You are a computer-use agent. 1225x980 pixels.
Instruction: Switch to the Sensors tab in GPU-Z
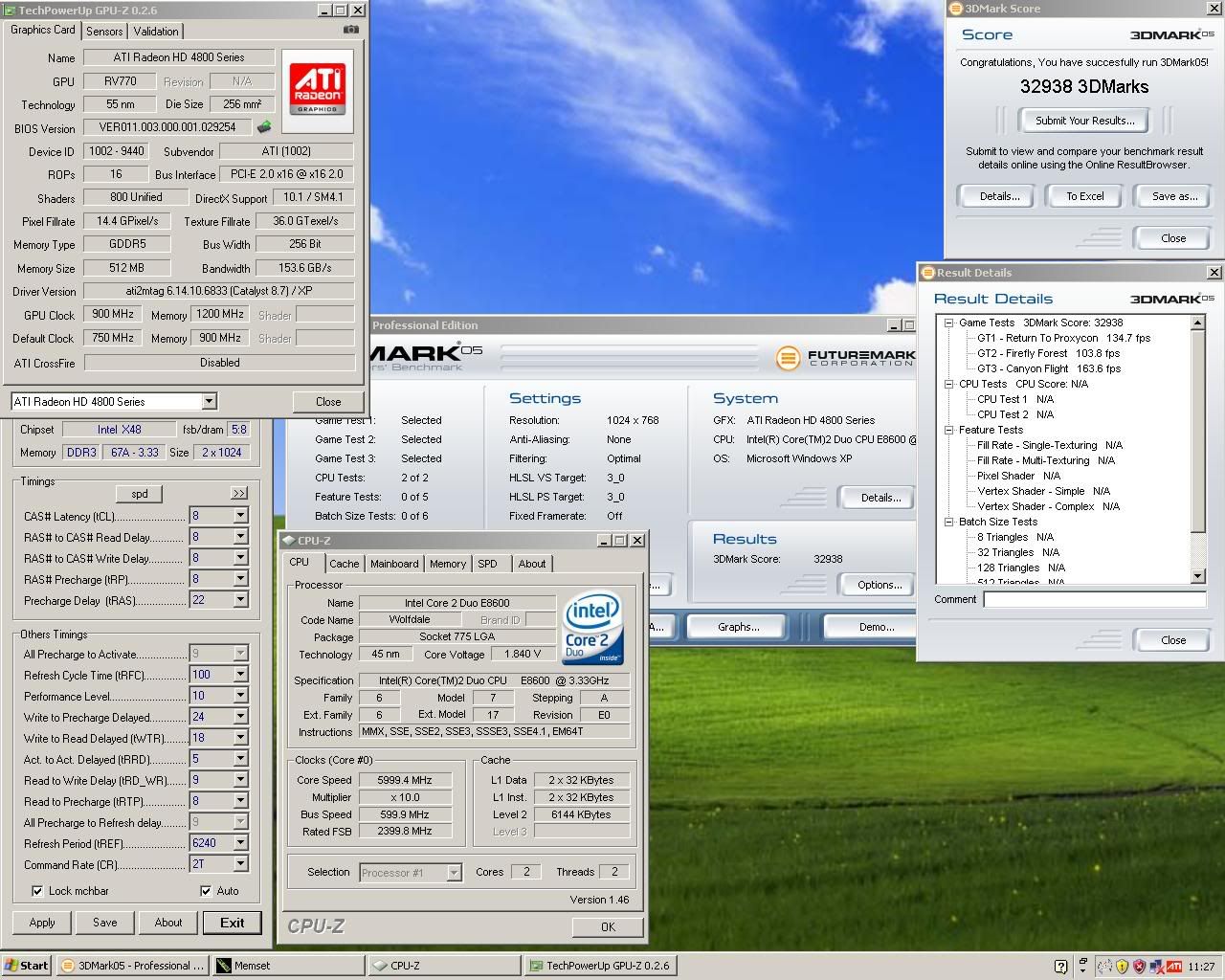pyautogui.click(x=104, y=32)
